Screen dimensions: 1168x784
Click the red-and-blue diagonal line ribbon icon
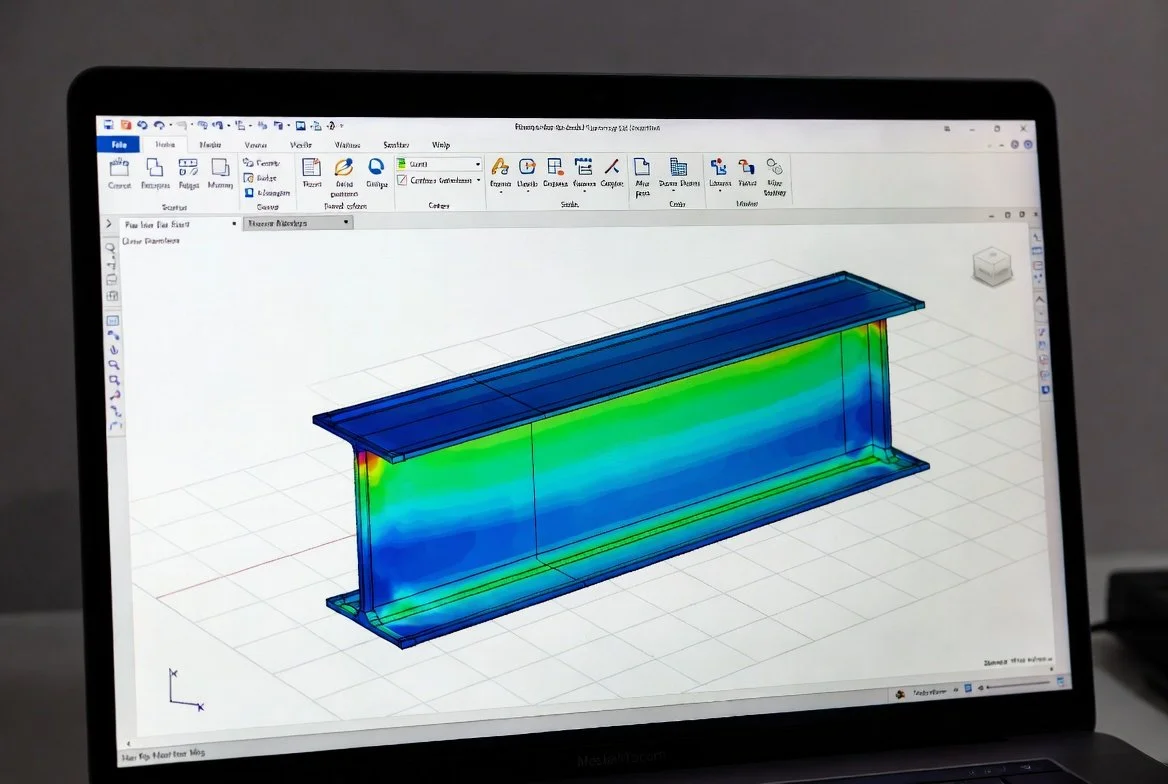tap(612, 166)
